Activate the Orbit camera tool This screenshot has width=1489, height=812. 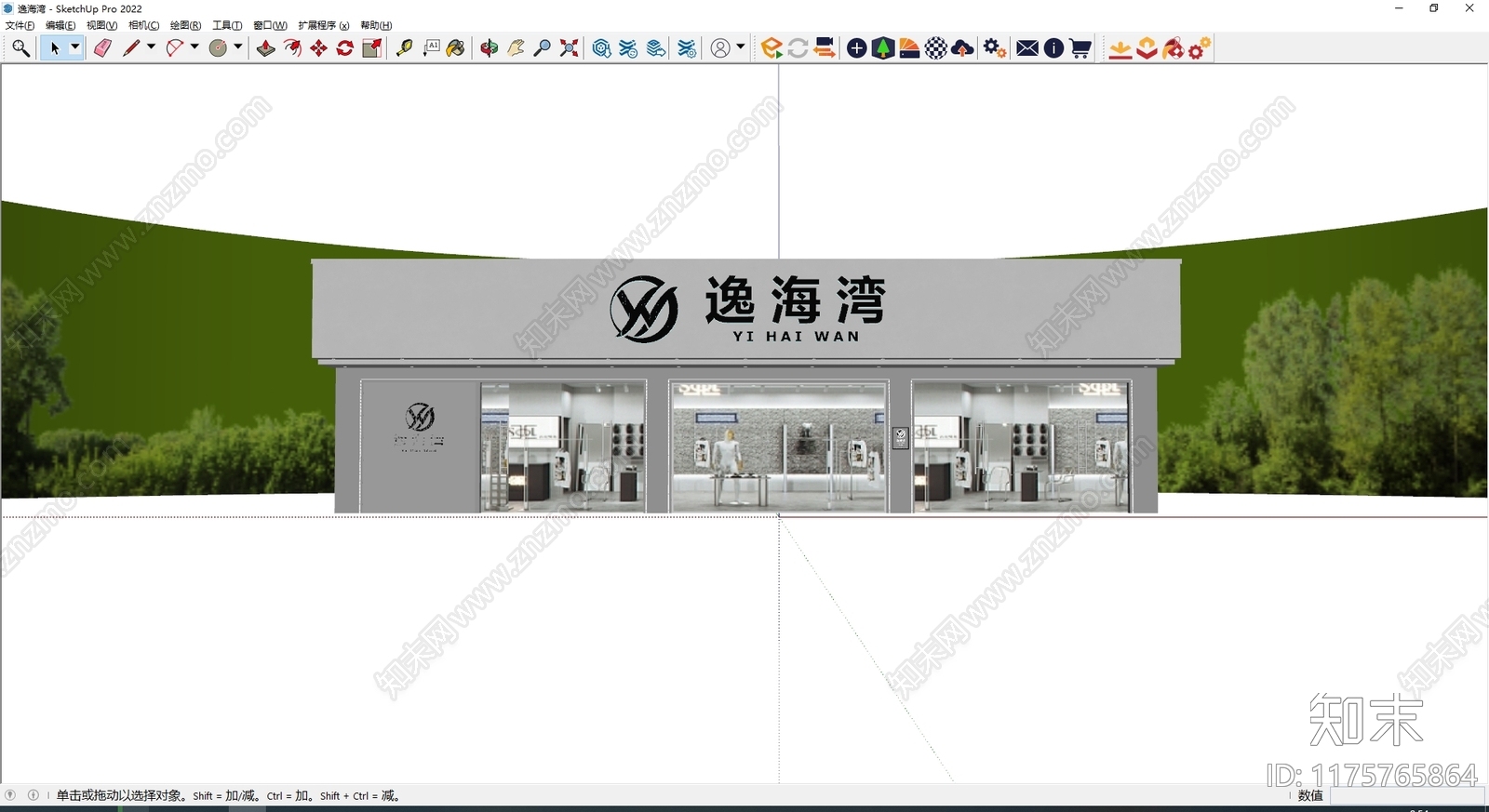click(x=490, y=48)
